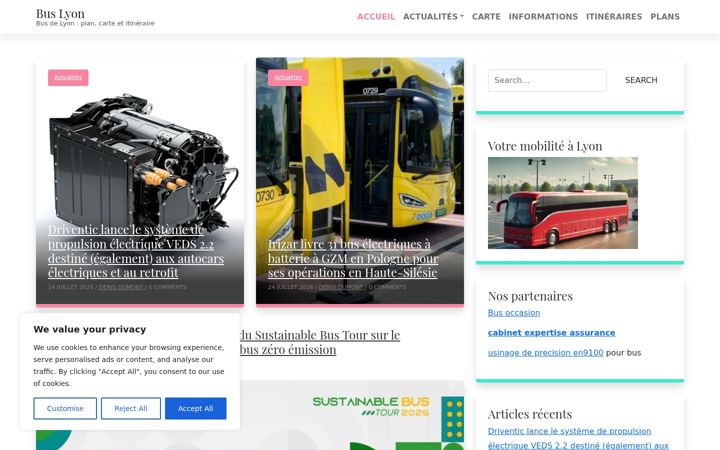Click Actualités tag on Irizar bus card
This screenshot has height=450, width=720.
pyautogui.click(x=288, y=78)
